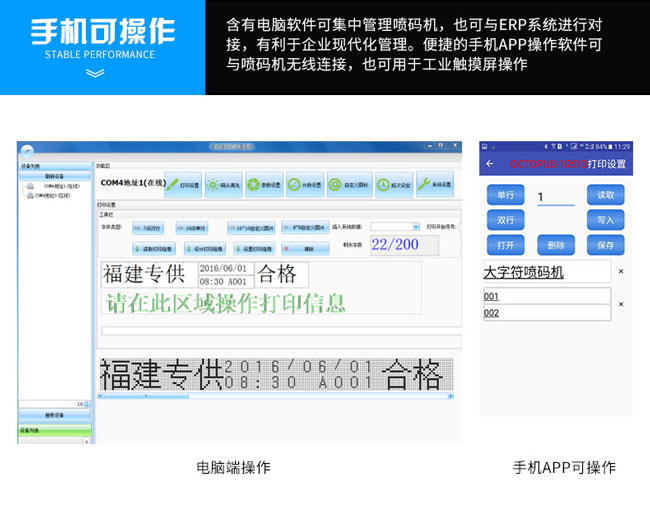The image size is (650, 512).
Task: Open 系统设置 wrench icon button
Action: pyautogui.click(x=433, y=184)
